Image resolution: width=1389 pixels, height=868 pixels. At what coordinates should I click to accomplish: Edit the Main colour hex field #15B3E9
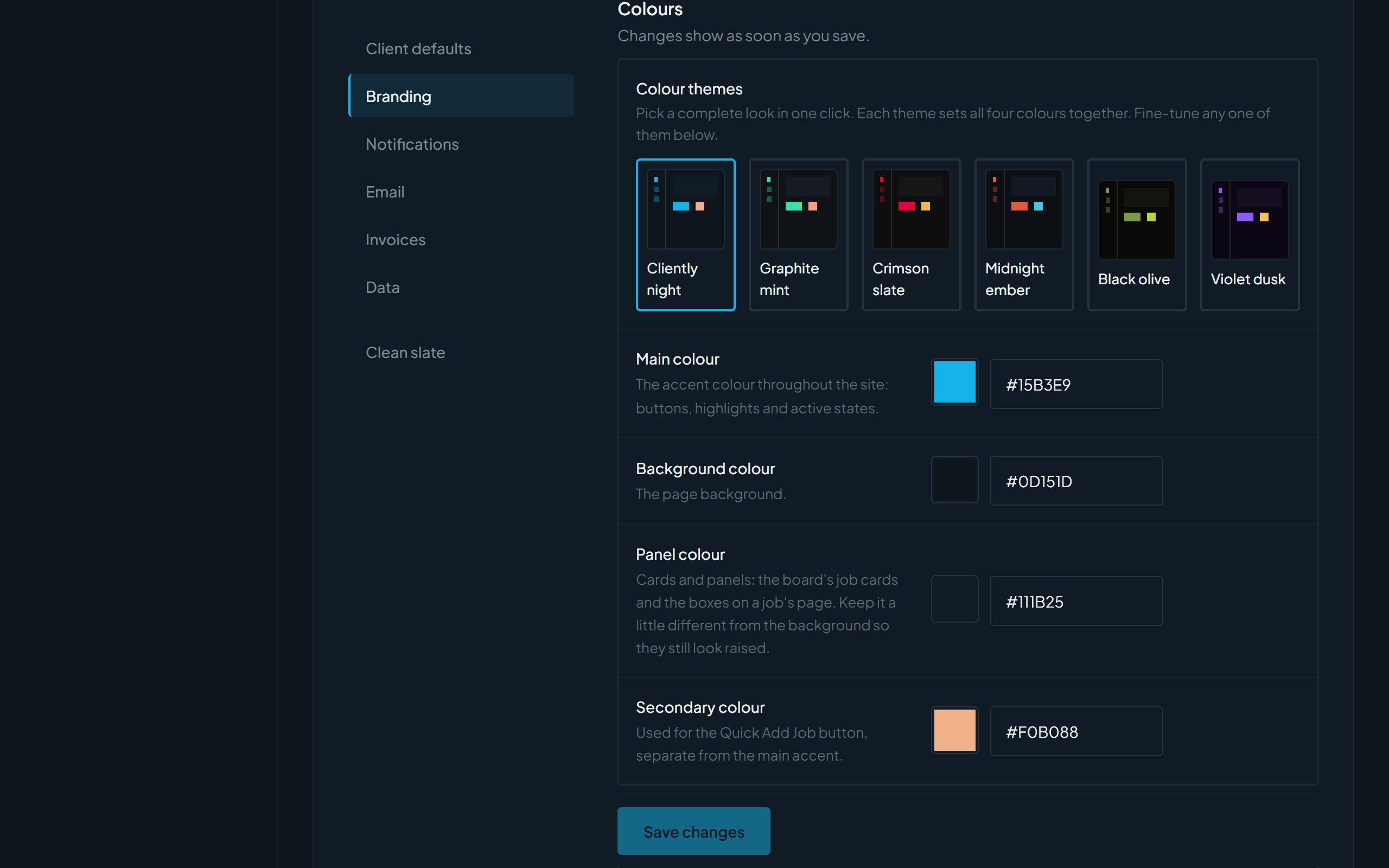1076,384
